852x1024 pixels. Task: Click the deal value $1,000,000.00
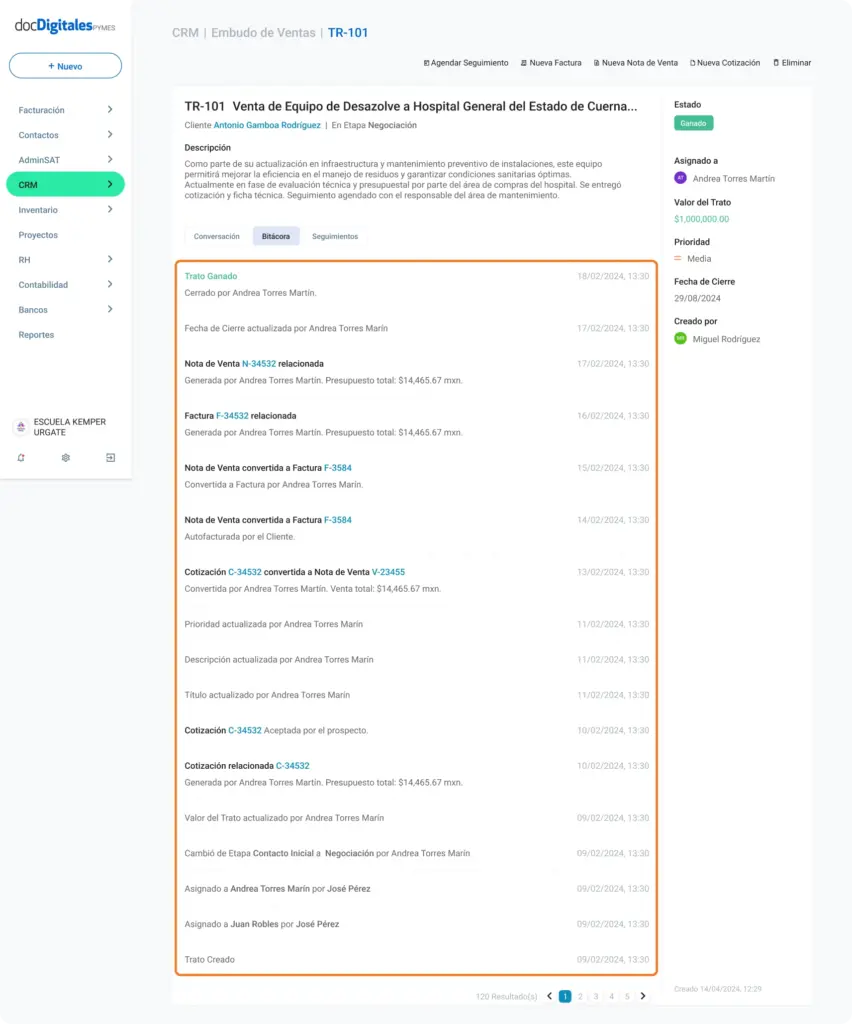701,219
